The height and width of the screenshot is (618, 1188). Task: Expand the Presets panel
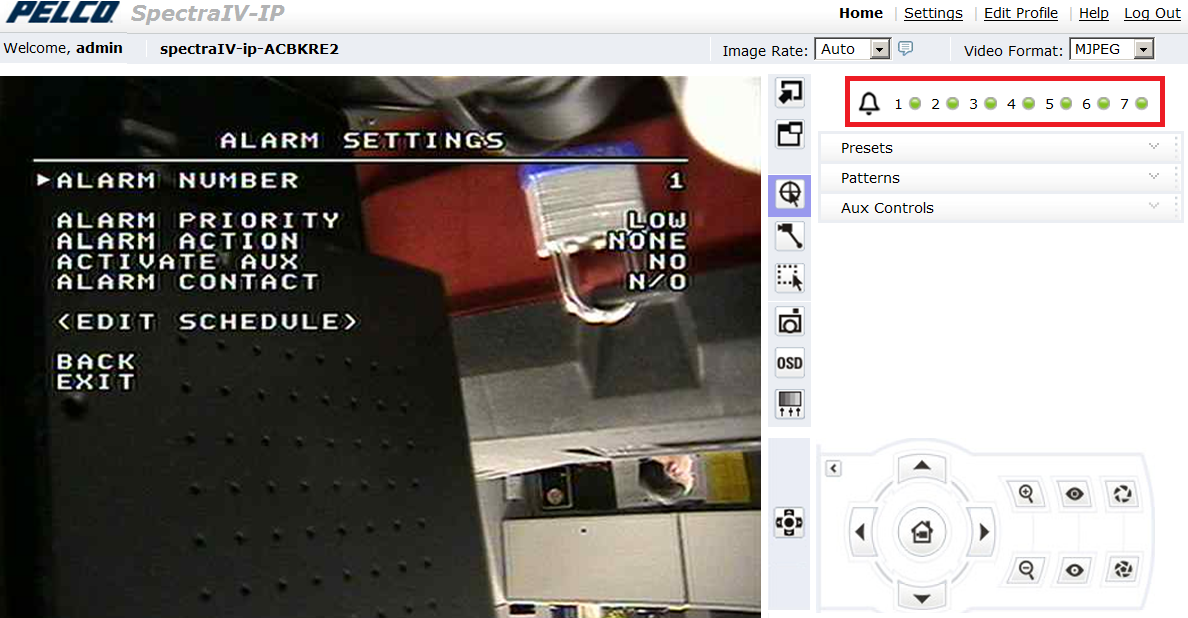[x=1000, y=147]
